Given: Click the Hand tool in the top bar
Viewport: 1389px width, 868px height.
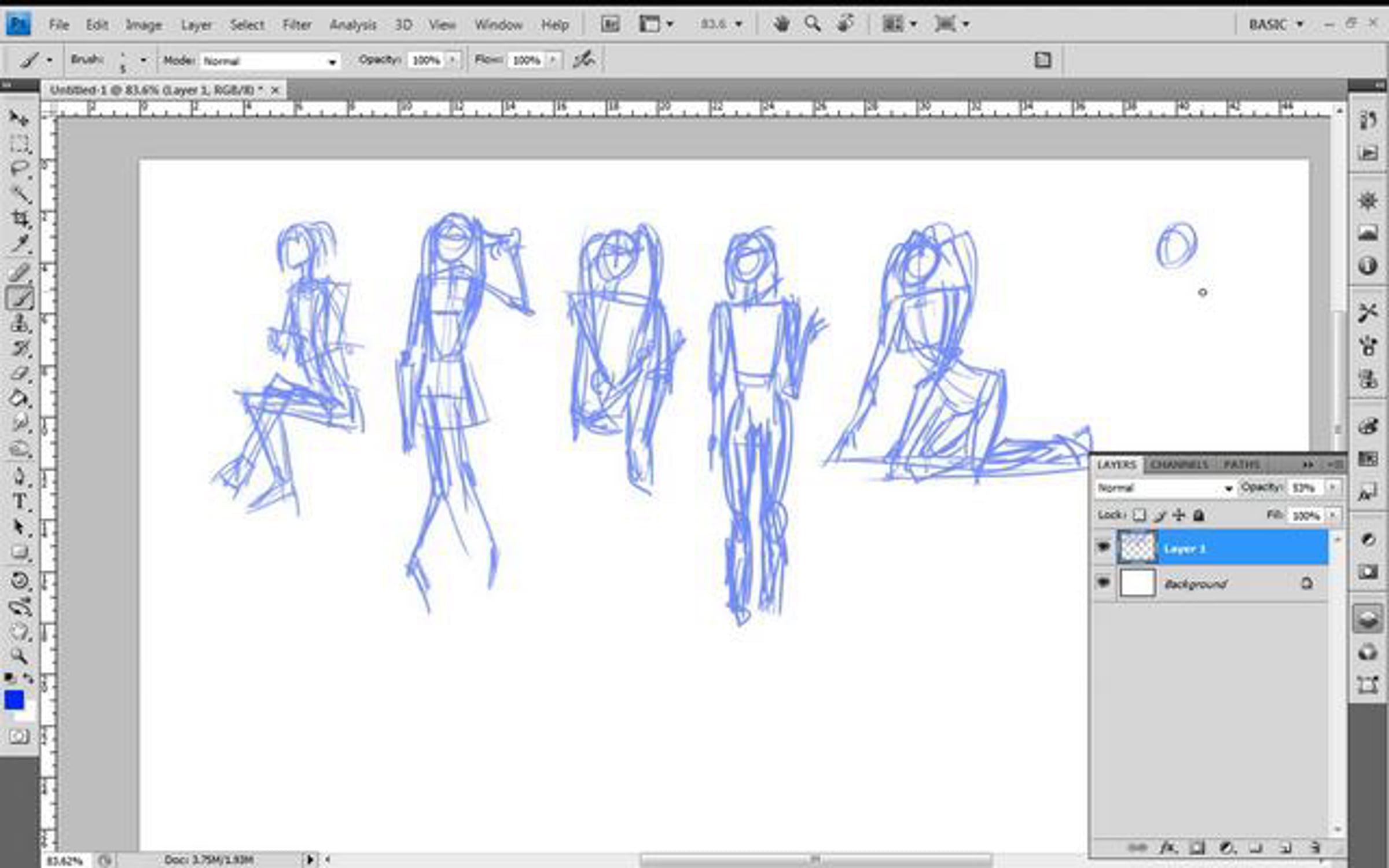Looking at the screenshot, I should click(781, 24).
